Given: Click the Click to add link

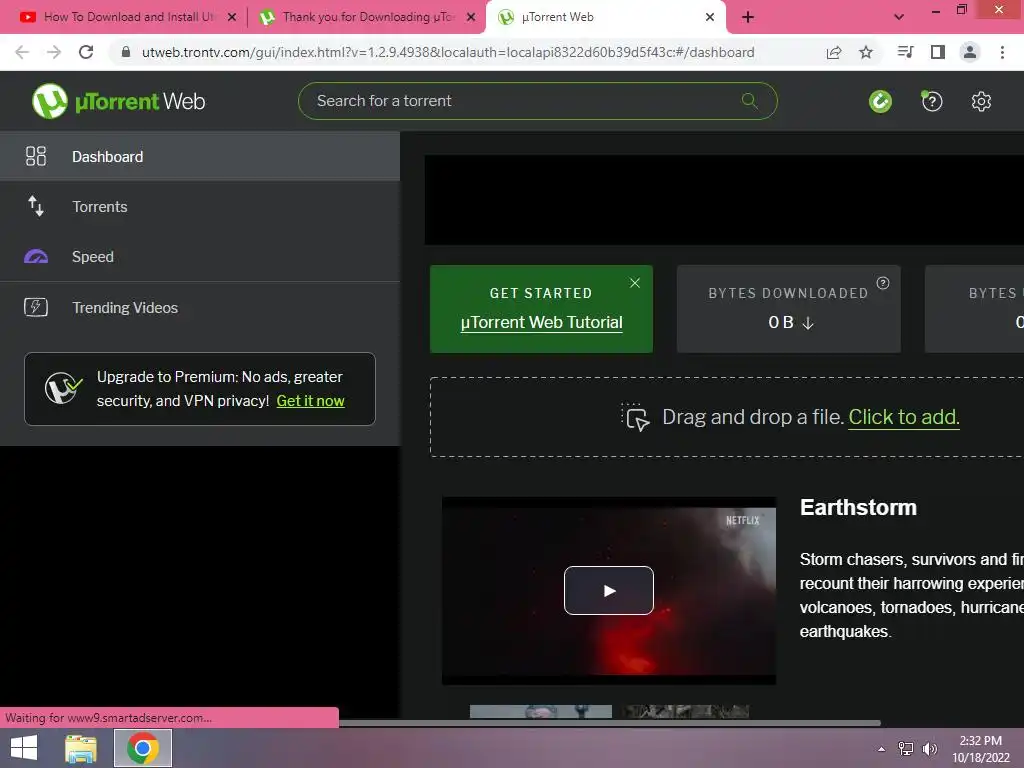Looking at the screenshot, I should (903, 417).
